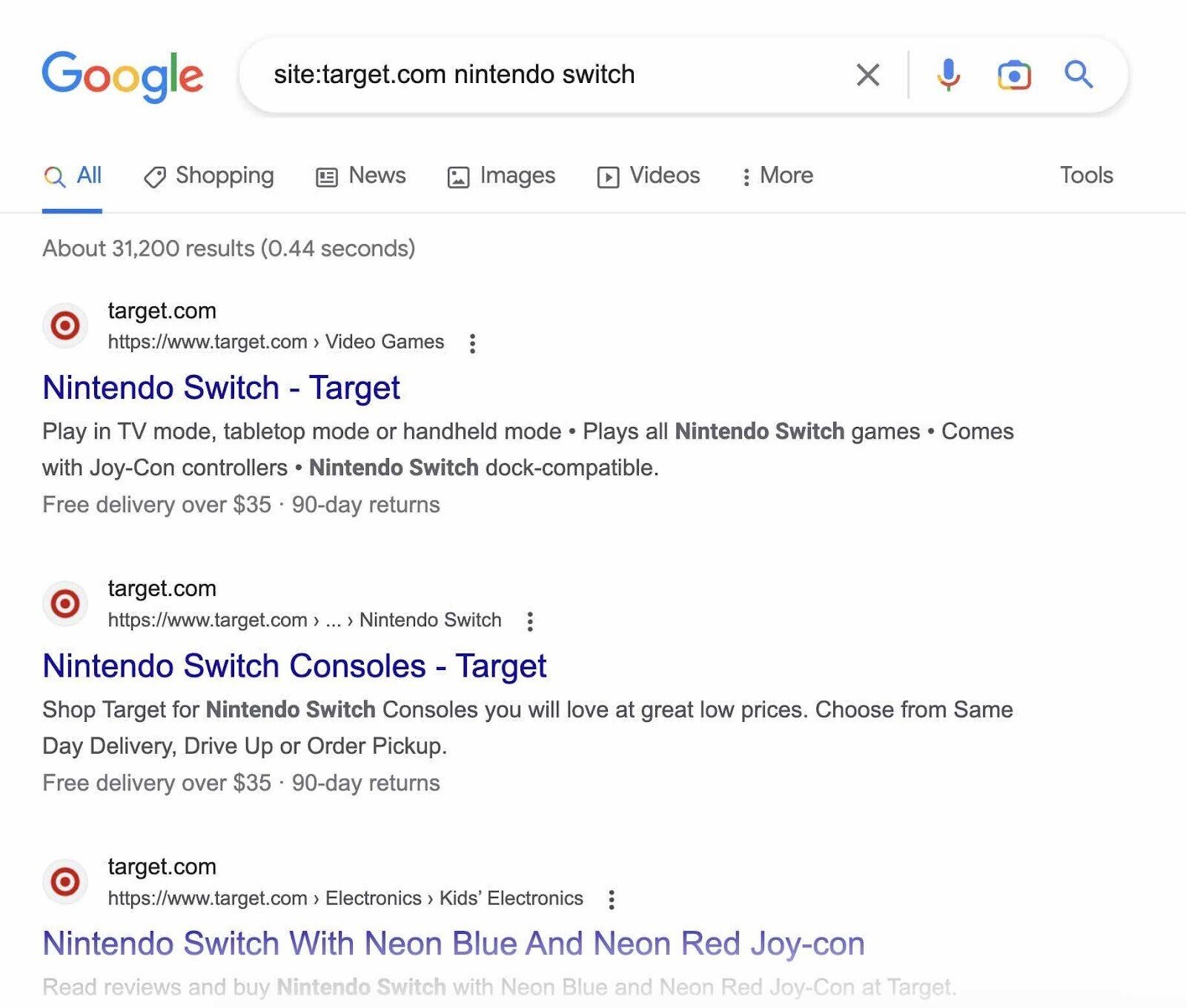Open the Tools menu
Viewport: 1186px width, 1008px height.
tap(1087, 176)
